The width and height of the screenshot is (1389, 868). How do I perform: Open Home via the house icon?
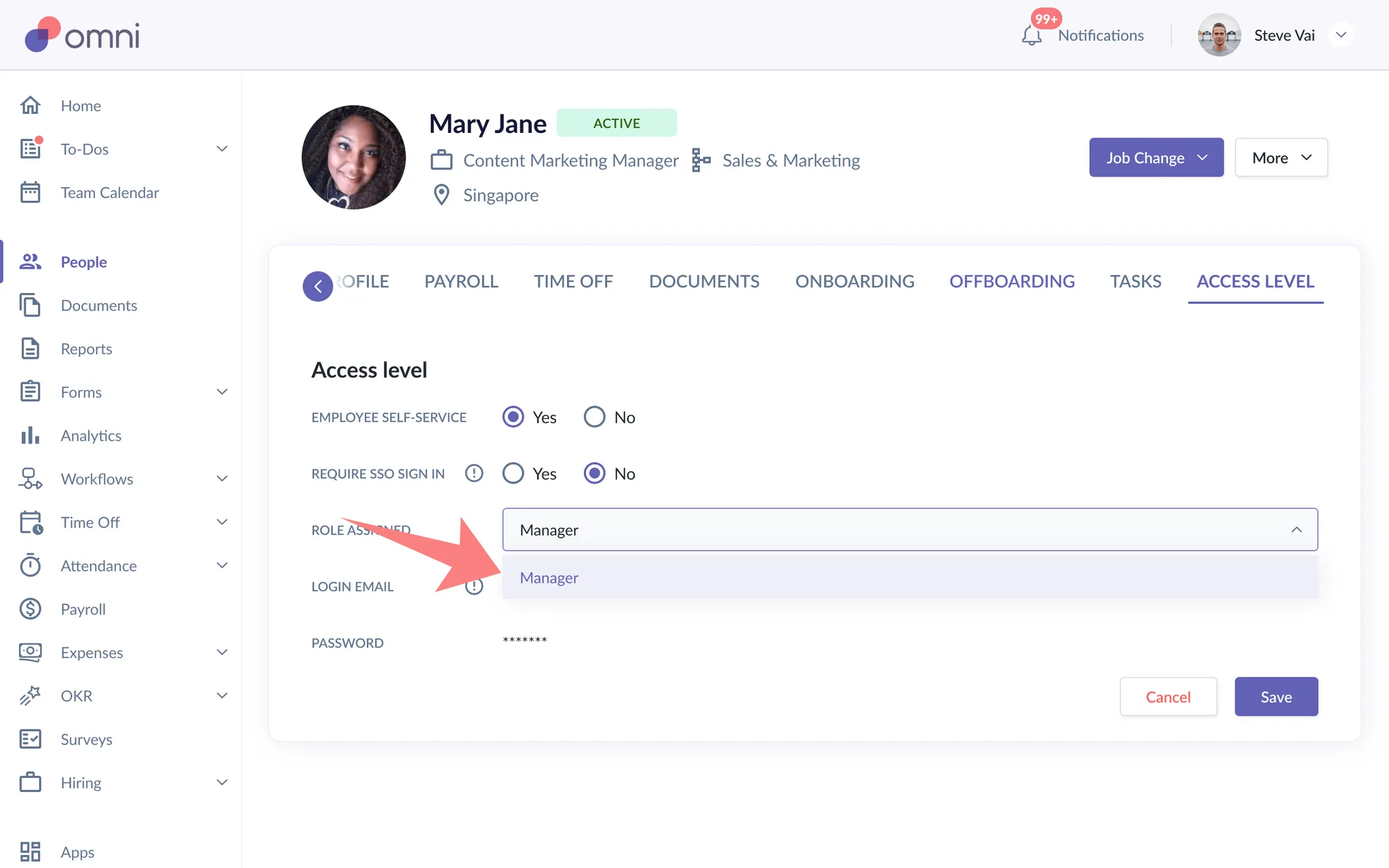tap(31, 106)
